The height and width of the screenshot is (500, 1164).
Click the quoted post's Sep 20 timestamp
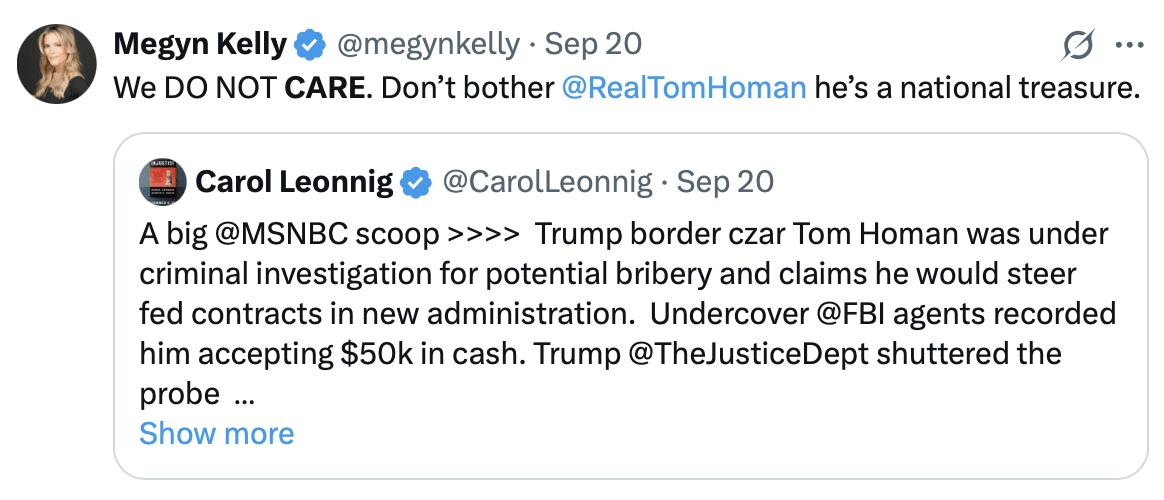point(725,182)
